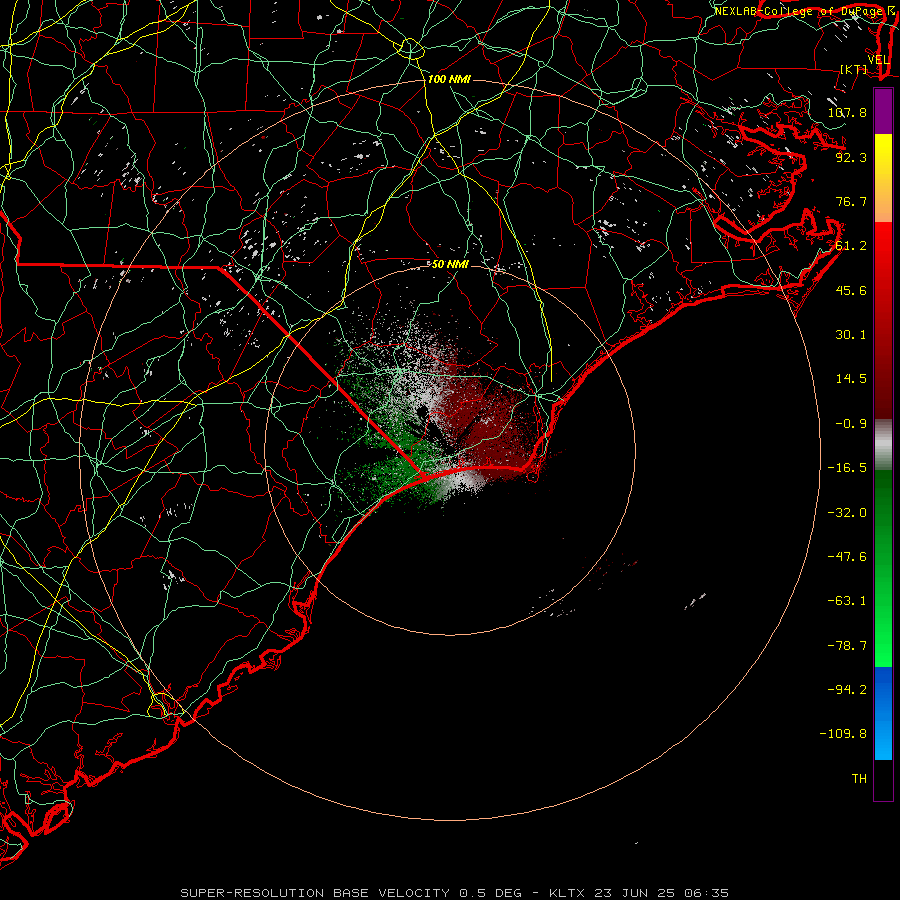Select the -109.8 scale value
The height and width of the screenshot is (900, 900).
tap(844, 734)
